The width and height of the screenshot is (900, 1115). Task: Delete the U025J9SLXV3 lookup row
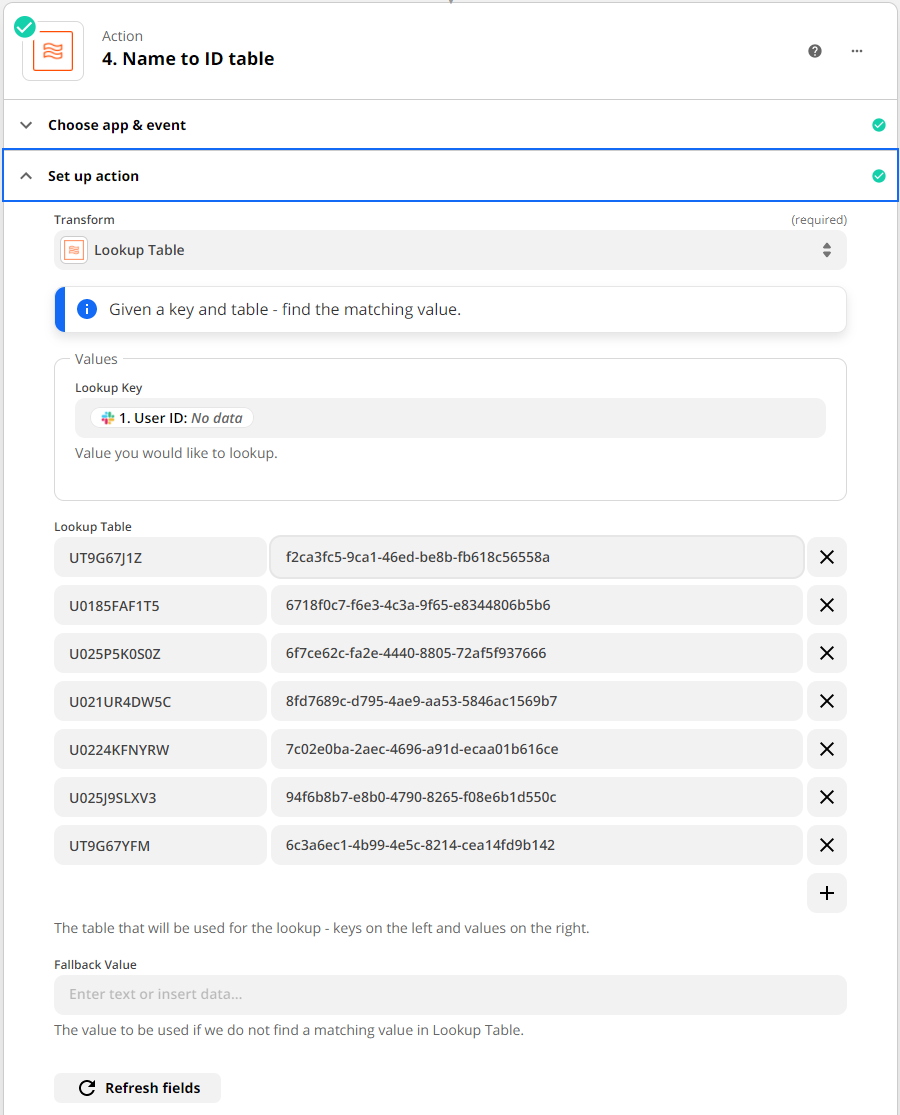(826, 797)
